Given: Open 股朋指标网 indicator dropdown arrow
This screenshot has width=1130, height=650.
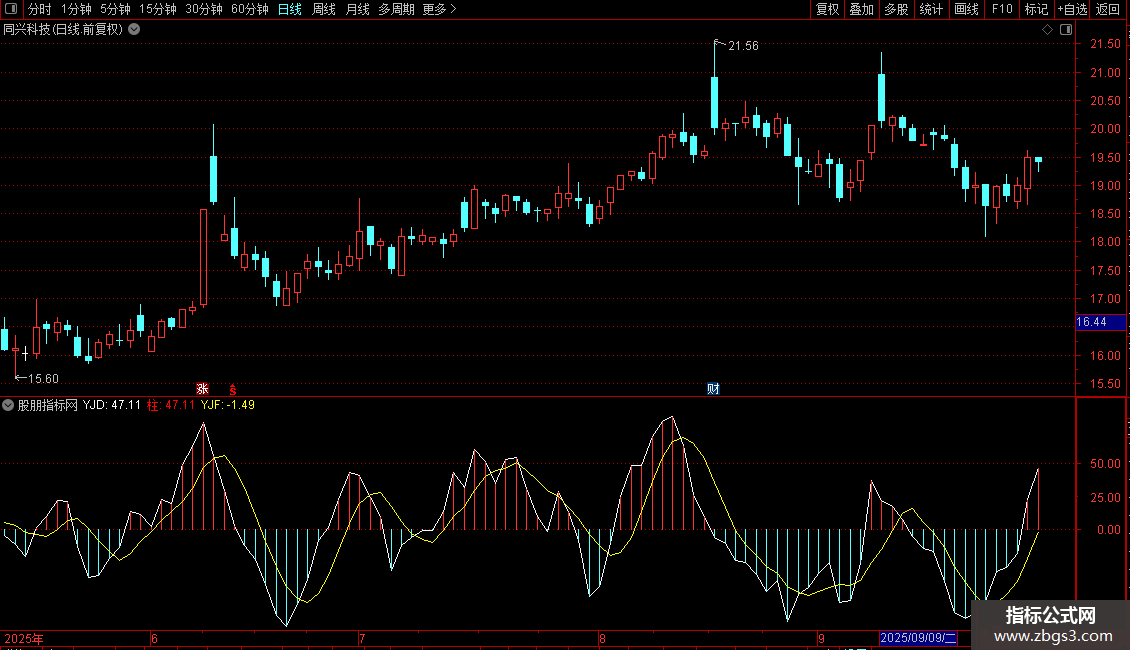Looking at the screenshot, I should pyautogui.click(x=8, y=405).
